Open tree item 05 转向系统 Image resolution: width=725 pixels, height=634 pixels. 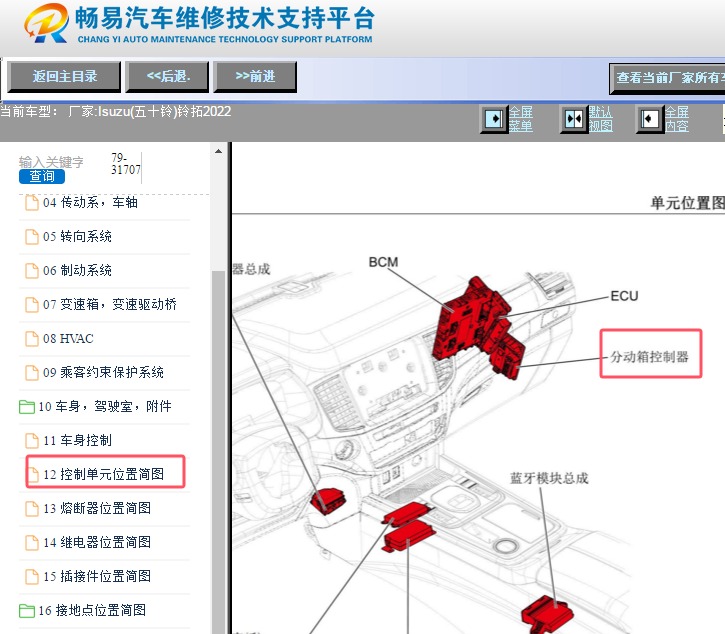point(77,236)
